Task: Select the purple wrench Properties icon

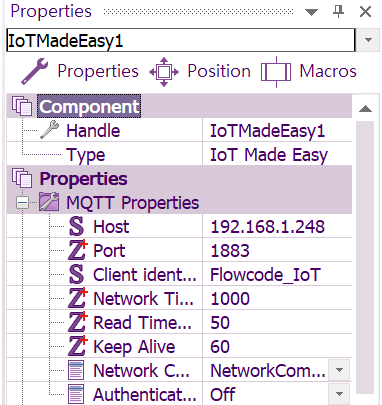Action: 34,71
